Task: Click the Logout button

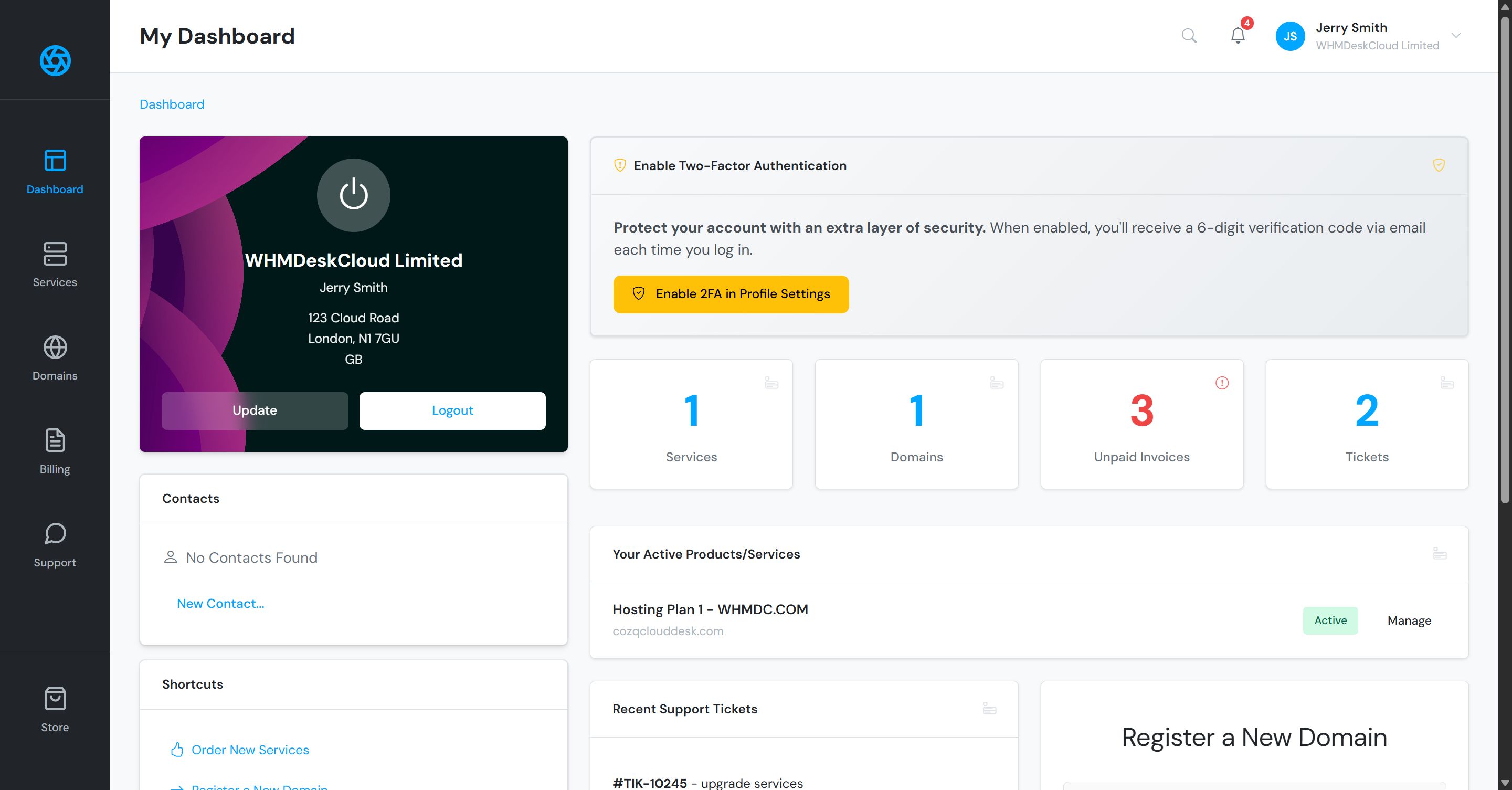Action: pyautogui.click(x=452, y=410)
